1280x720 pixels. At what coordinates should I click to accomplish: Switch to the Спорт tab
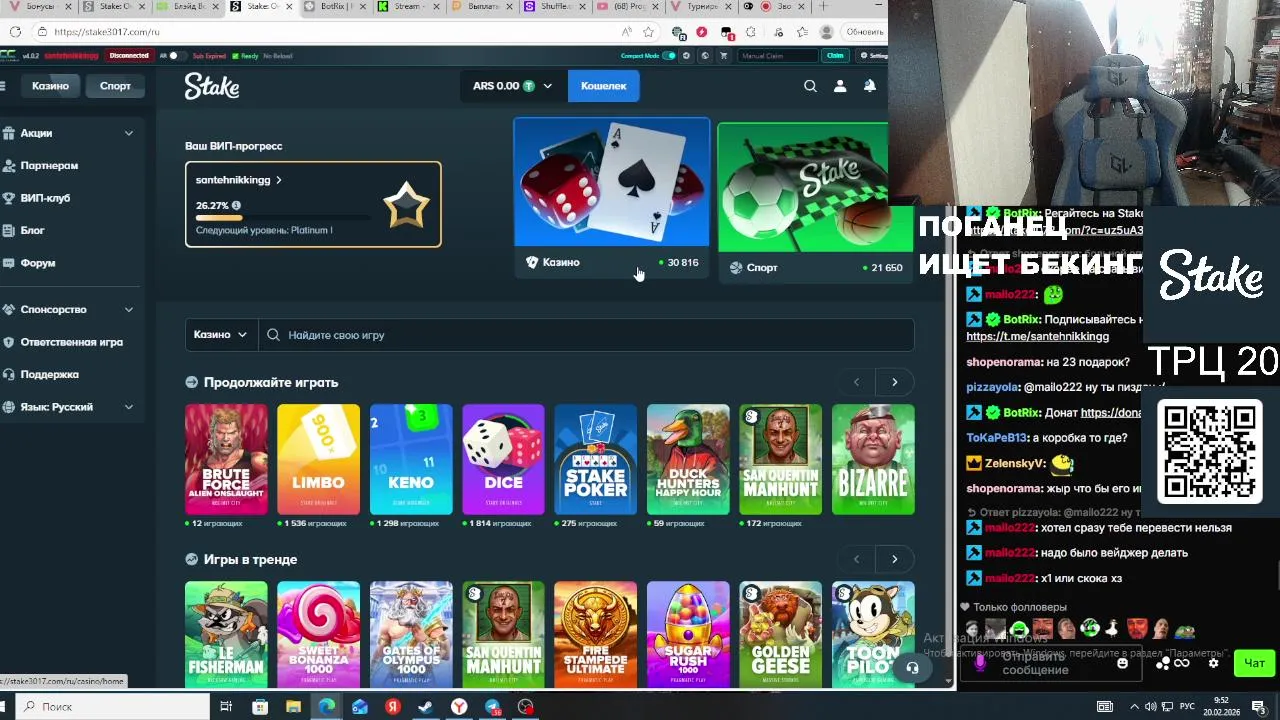115,86
